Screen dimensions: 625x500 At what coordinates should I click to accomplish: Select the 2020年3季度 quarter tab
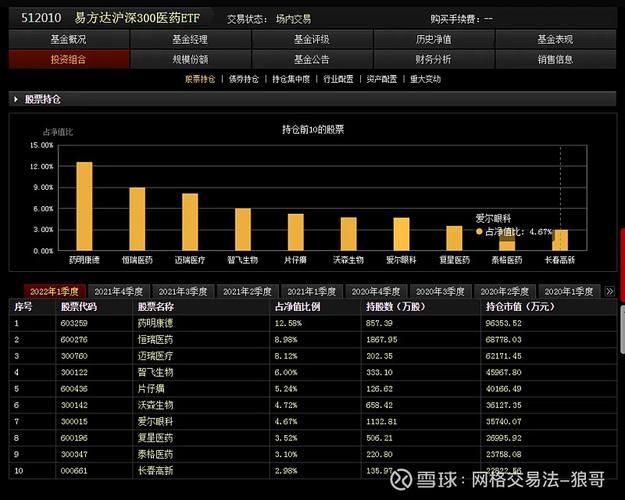tap(440, 291)
